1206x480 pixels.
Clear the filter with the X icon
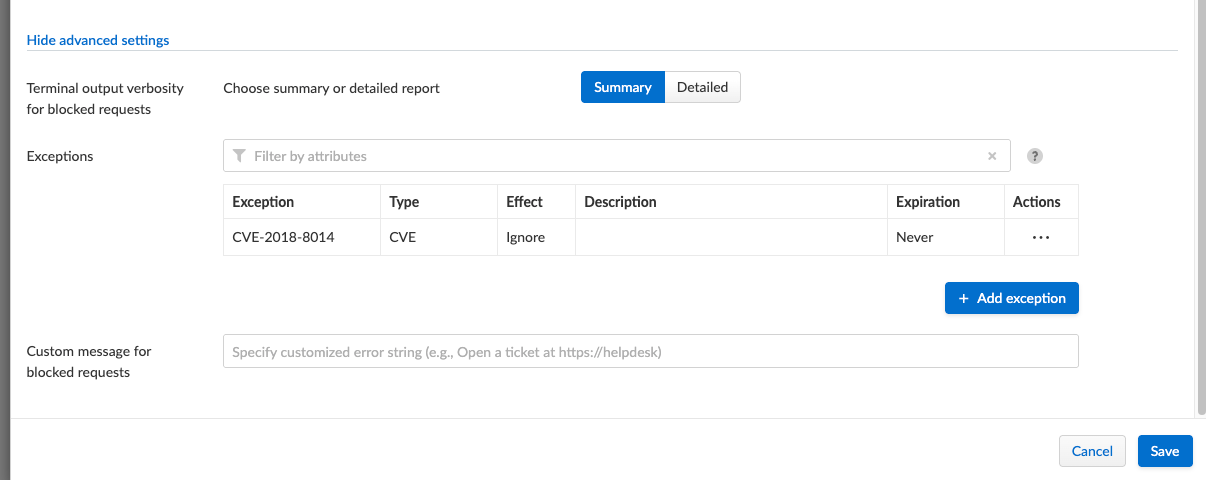click(992, 156)
